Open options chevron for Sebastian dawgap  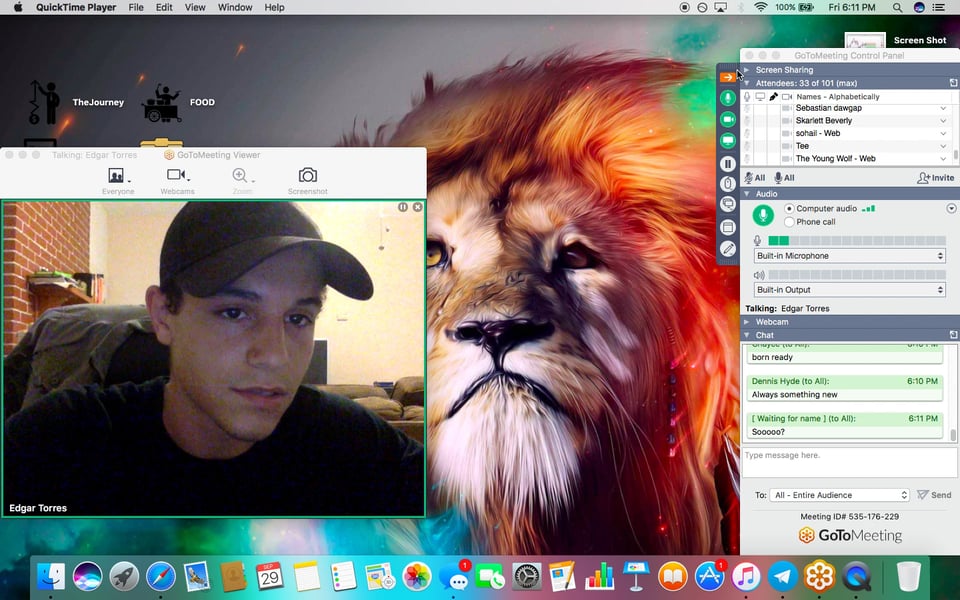(x=943, y=108)
